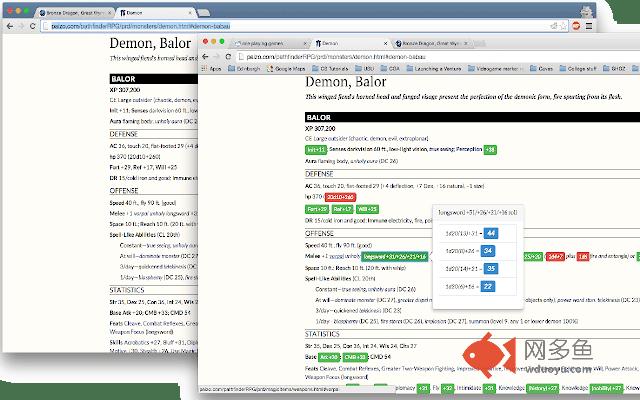
Task: Click the green longsword attack roll button
Action: click(395, 257)
